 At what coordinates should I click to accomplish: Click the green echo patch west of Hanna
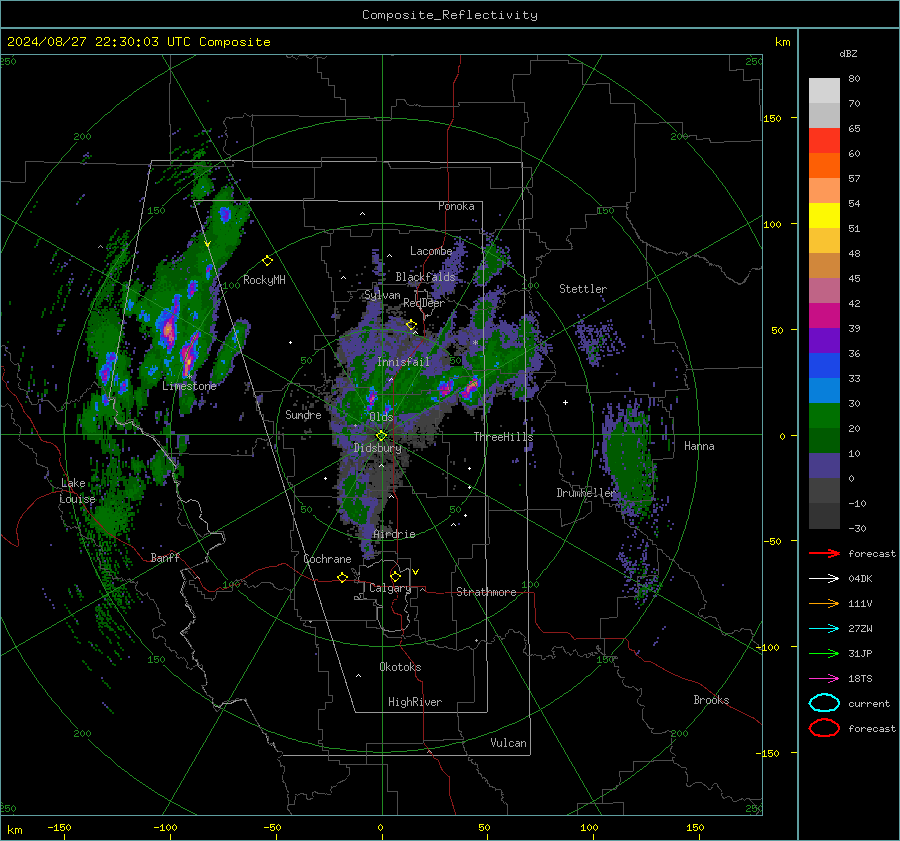pos(629,462)
